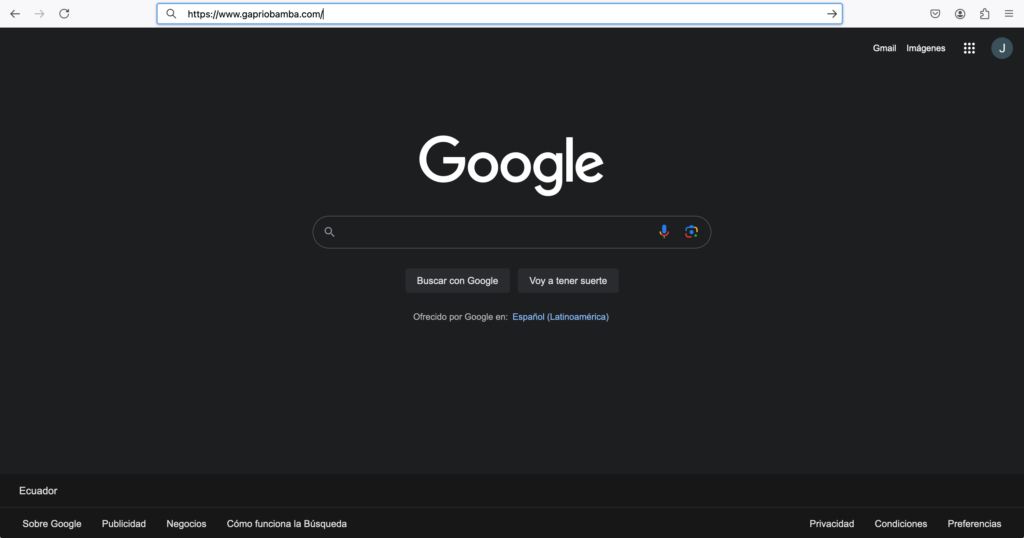Open the Gmail link
The image size is (1024, 538).
(884, 48)
